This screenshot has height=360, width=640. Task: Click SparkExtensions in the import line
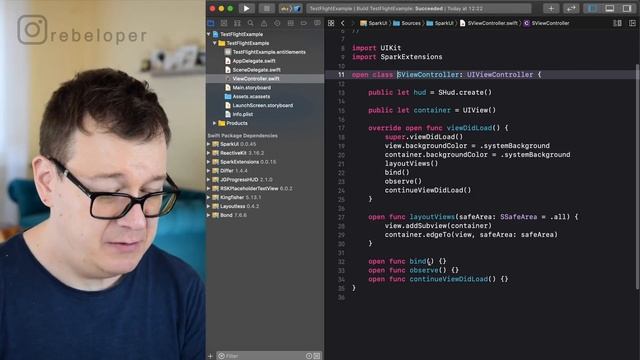pyautogui.click(x=411, y=57)
